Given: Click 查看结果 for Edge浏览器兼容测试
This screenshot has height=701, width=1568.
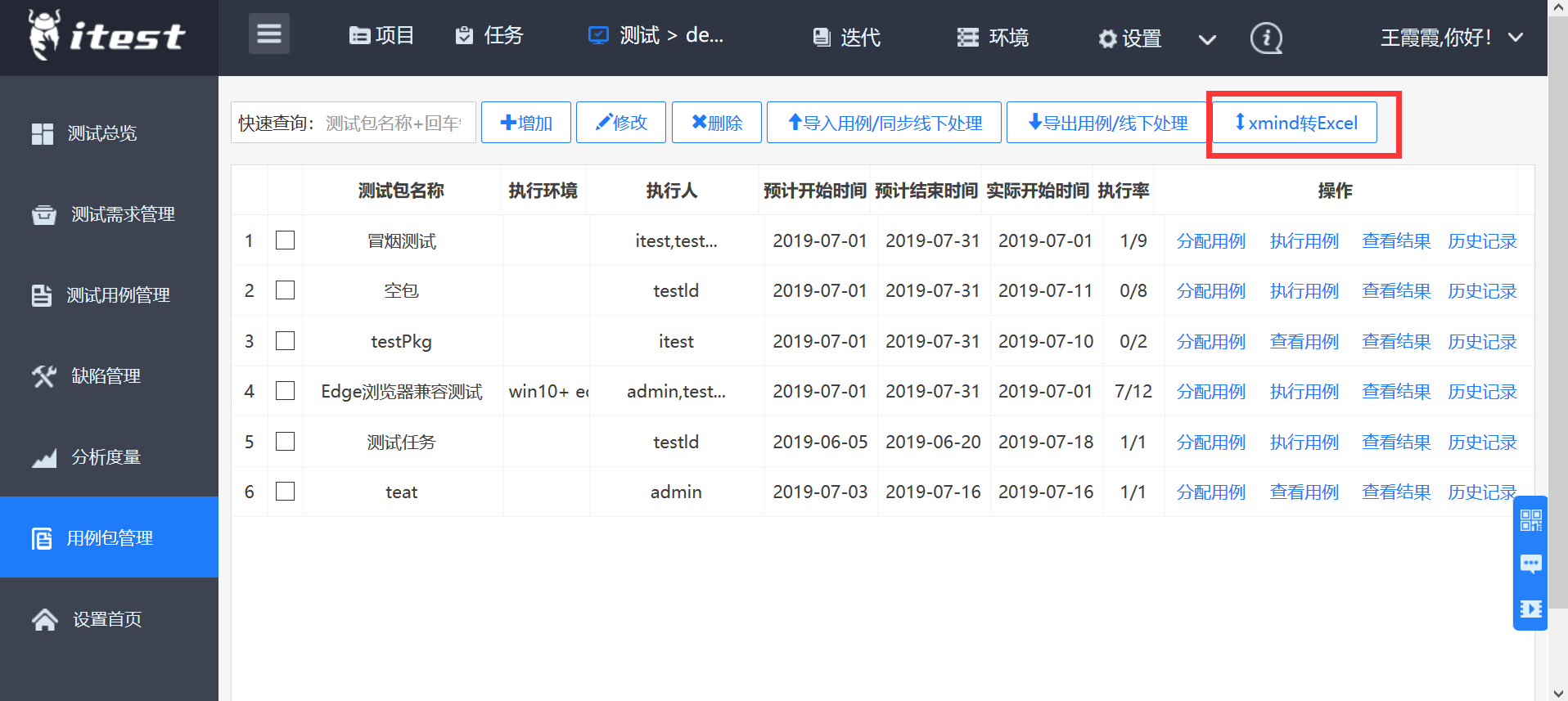Looking at the screenshot, I should click(1396, 392).
